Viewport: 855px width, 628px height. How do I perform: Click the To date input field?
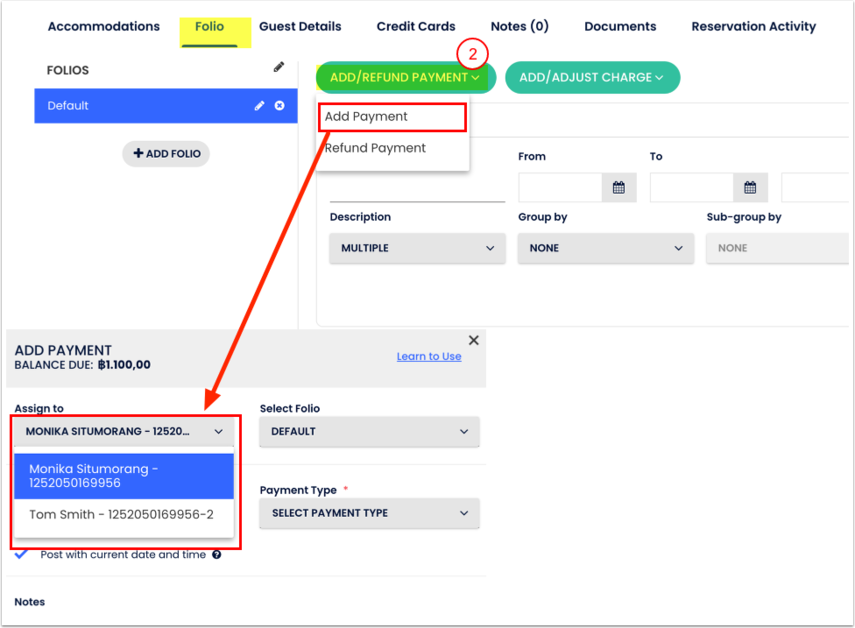tap(691, 188)
